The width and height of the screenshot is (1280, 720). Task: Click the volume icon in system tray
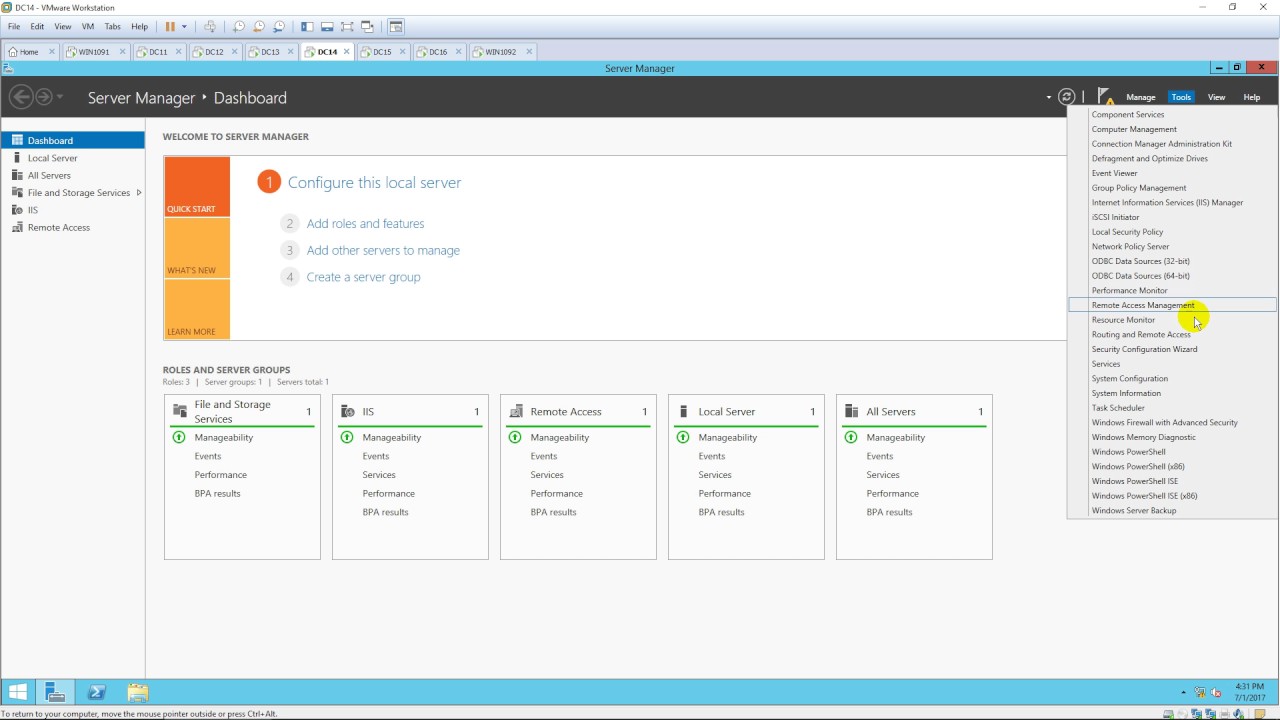point(1217,692)
